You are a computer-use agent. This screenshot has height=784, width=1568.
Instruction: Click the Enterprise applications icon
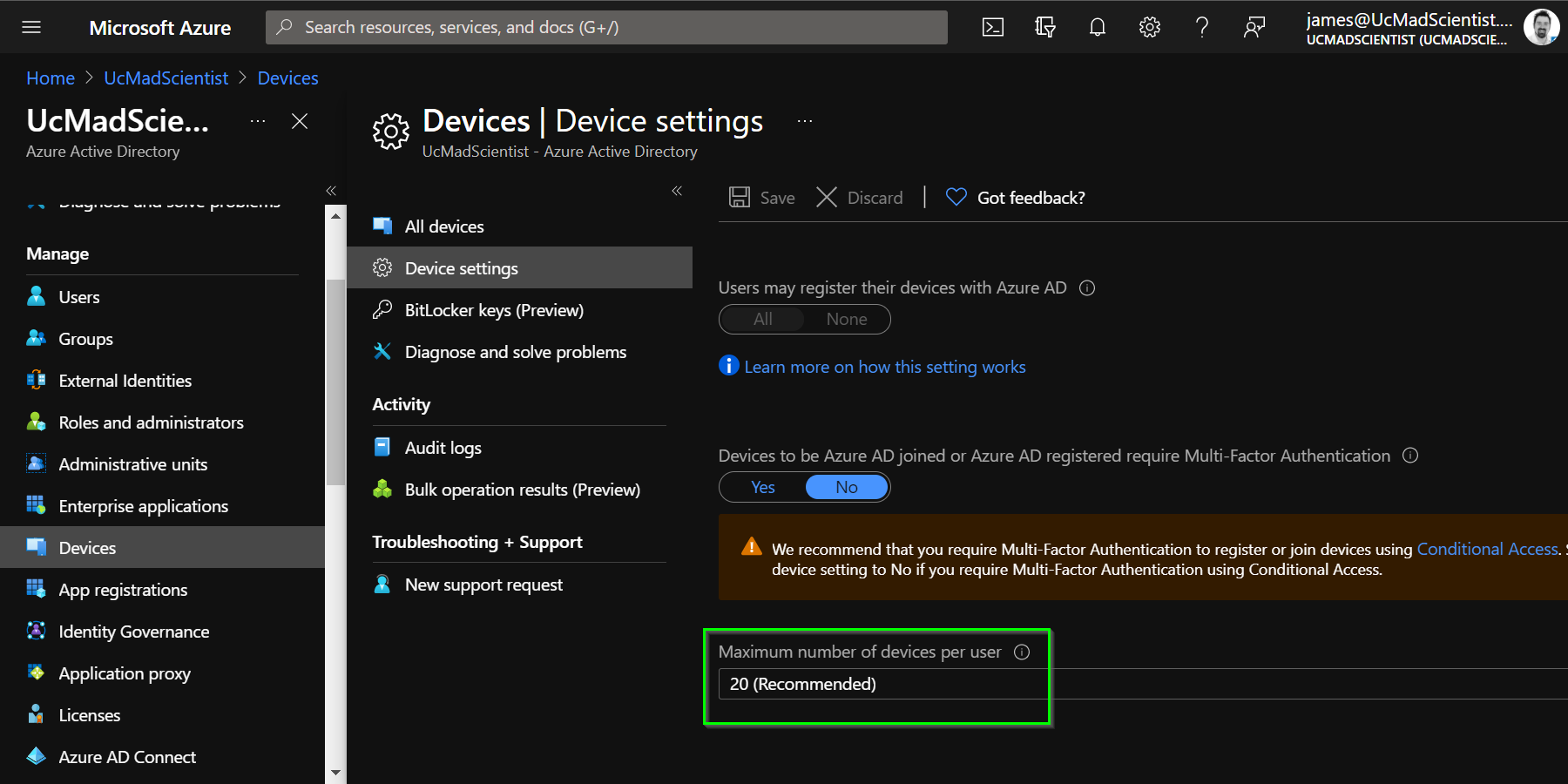36,505
